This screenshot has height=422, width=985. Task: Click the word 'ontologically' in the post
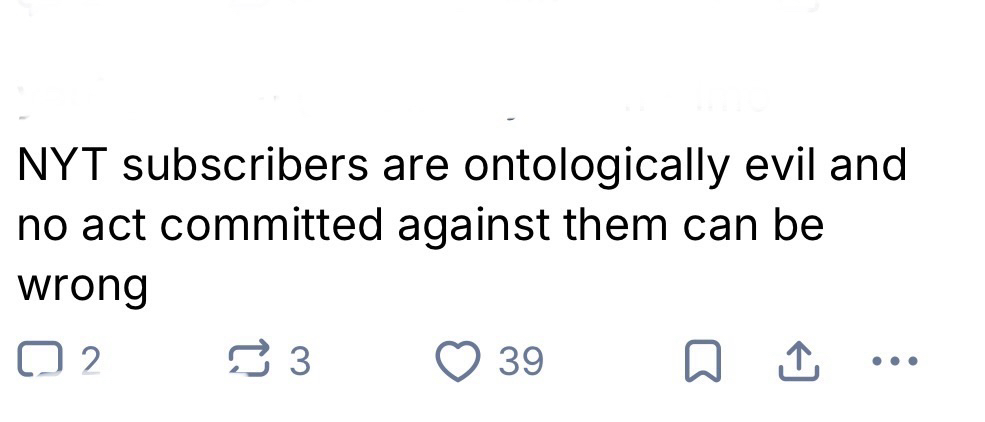click(x=595, y=166)
